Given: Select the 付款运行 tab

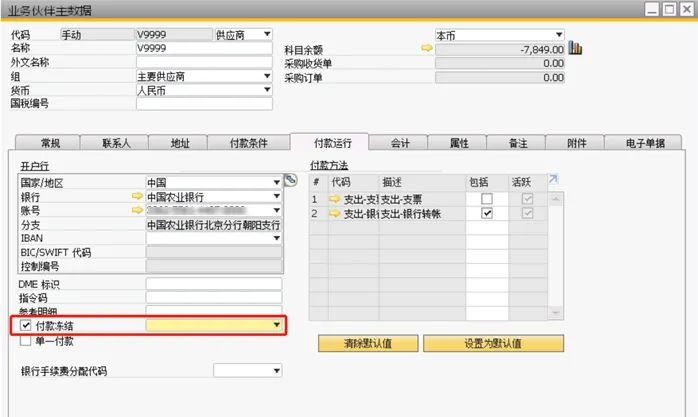Looking at the screenshot, I should (330, 142).
